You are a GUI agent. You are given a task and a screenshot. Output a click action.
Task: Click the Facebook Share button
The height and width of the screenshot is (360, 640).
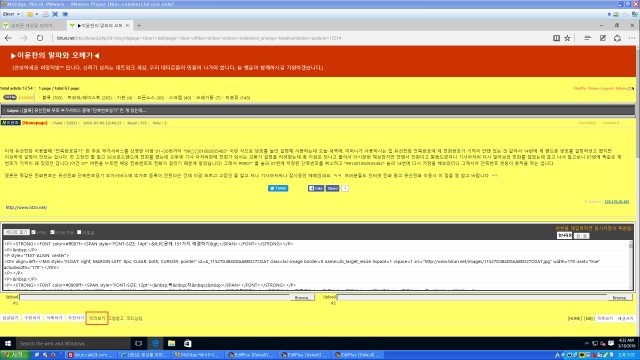(332, 188)
